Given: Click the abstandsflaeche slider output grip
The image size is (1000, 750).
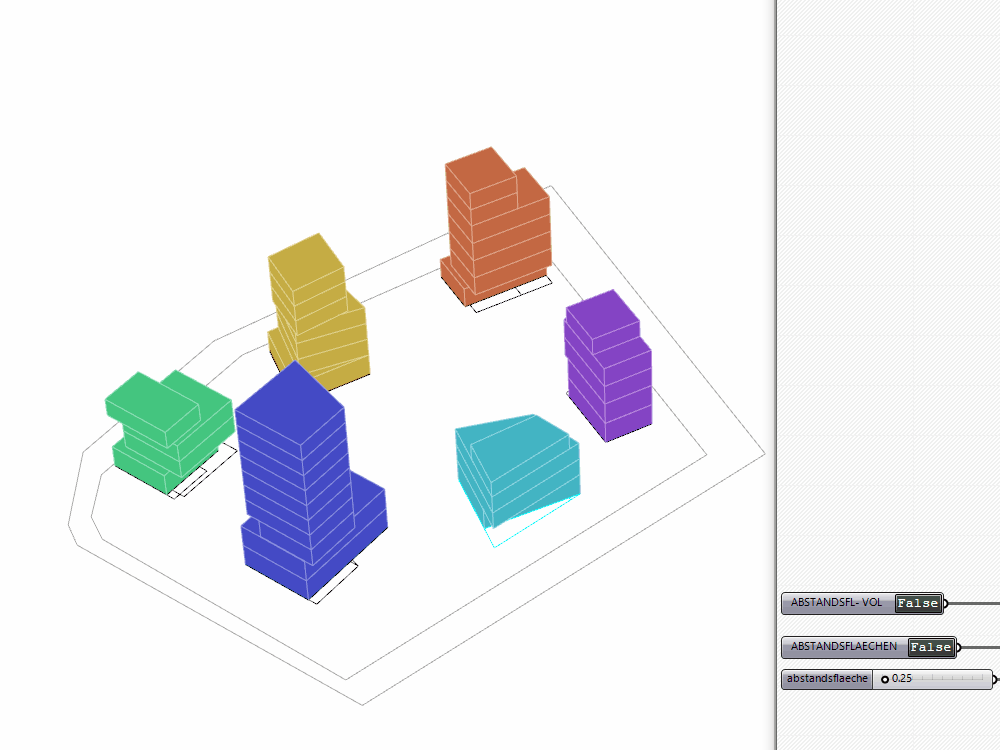Looking at the screenshot, I should click(995, 680).
